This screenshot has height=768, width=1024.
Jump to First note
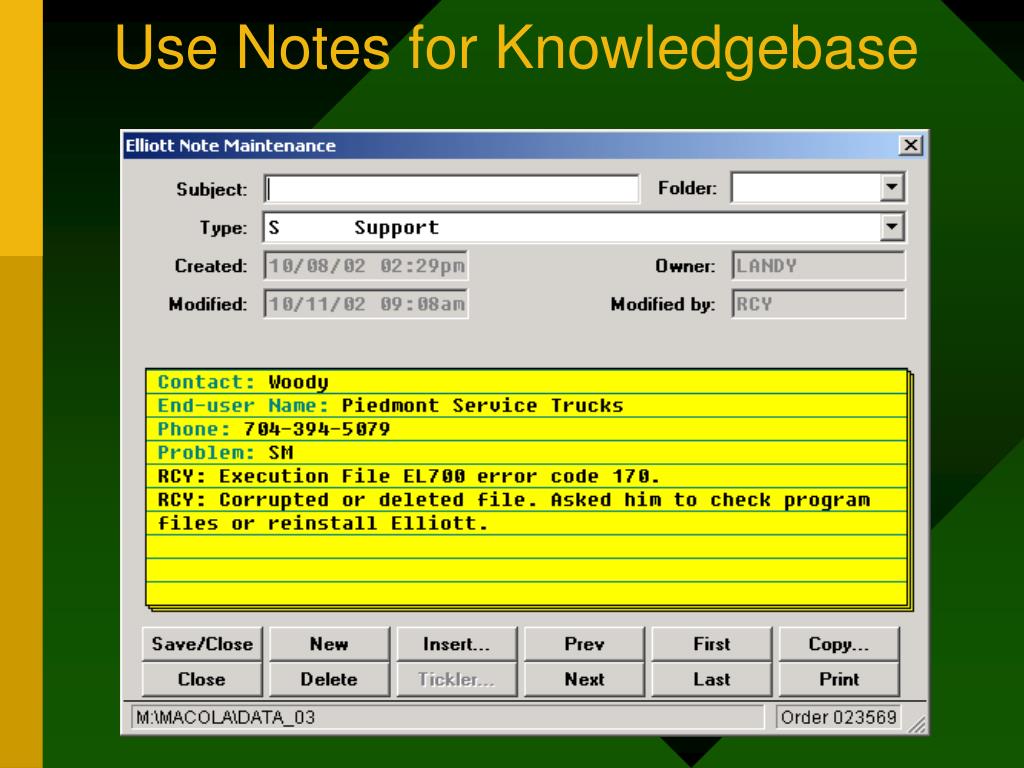pos(711,644)
